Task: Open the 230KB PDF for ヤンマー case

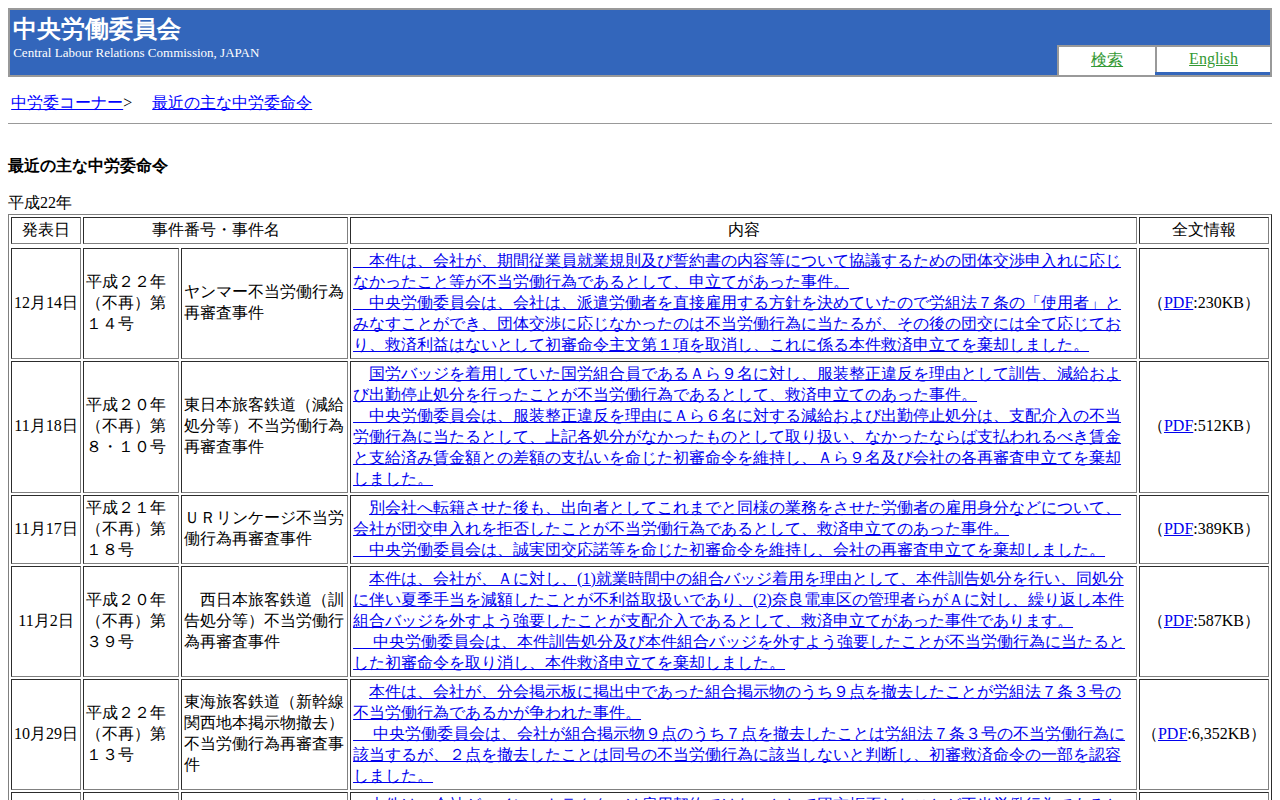Action: (x=1178, y=303)
